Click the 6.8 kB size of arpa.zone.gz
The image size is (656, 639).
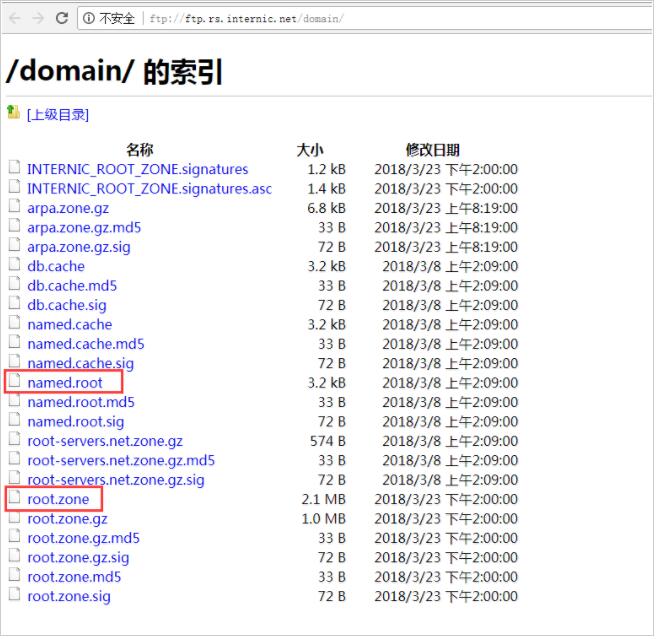point(326,208)
